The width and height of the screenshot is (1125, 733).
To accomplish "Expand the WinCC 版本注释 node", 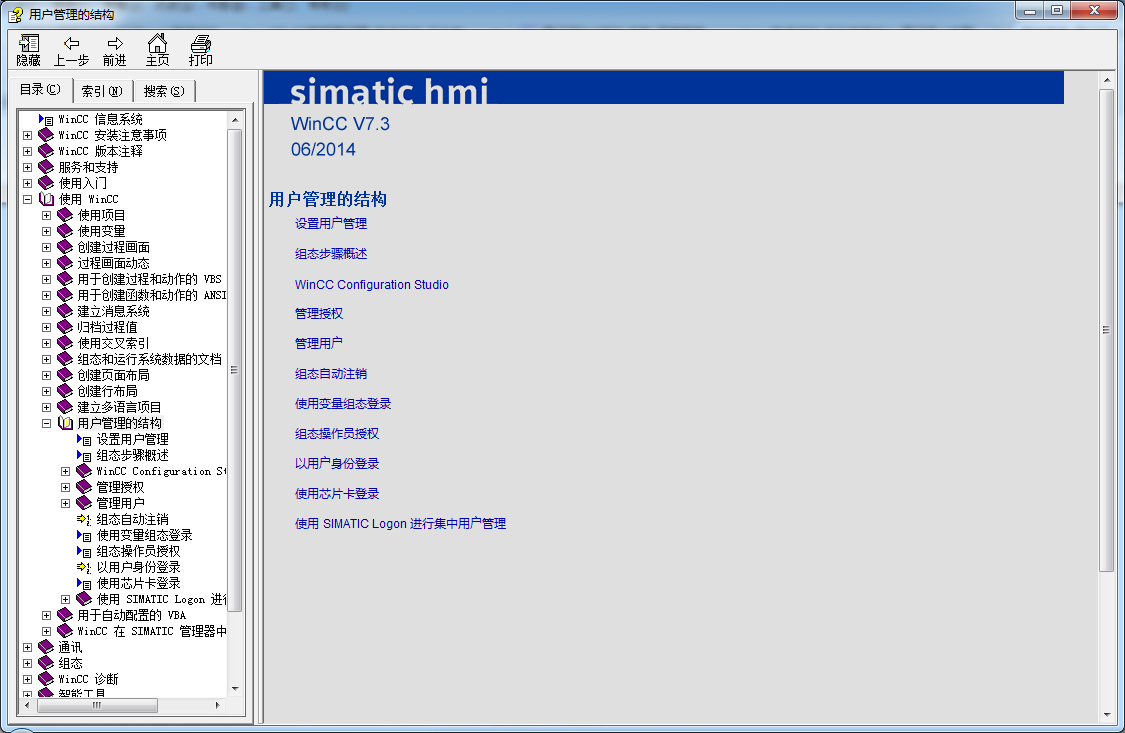I will click(x=27, y=151).
